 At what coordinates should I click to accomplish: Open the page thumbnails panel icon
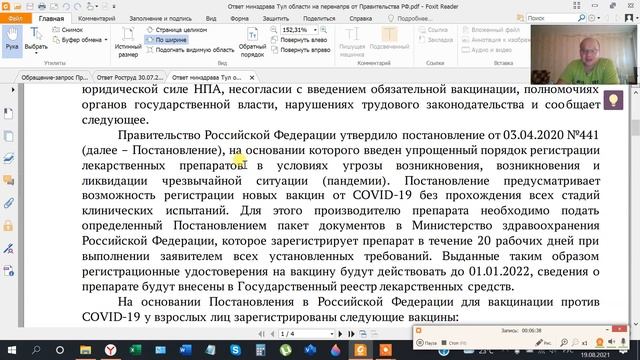tap(8, 136)
